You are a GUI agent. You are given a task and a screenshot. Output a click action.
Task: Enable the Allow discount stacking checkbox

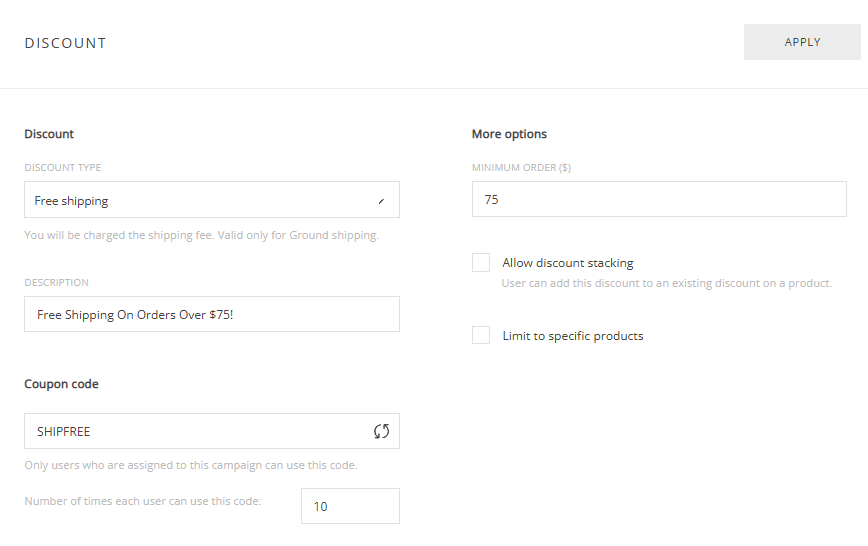coord(481,263)
